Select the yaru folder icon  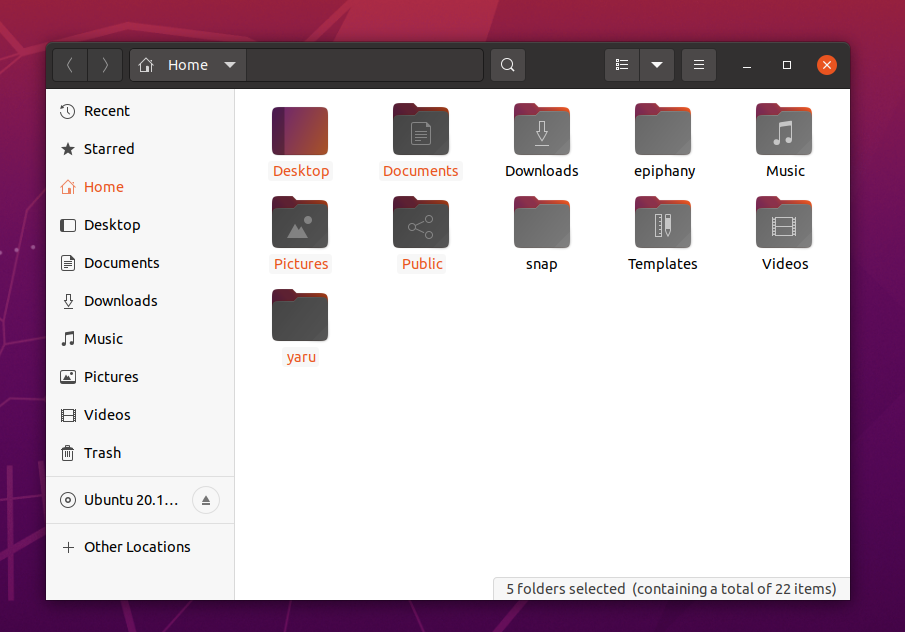pos(300,315)
